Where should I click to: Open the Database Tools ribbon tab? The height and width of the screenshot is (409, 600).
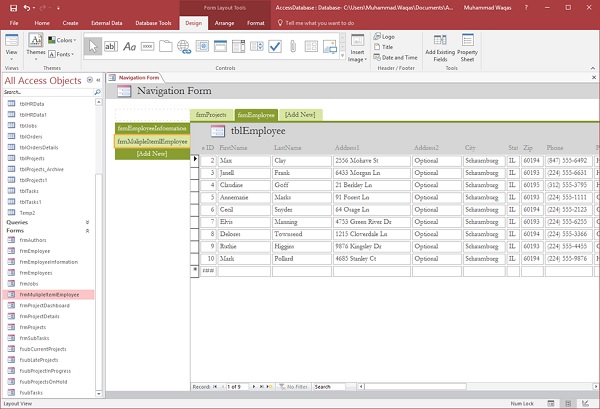coord(152,21)
